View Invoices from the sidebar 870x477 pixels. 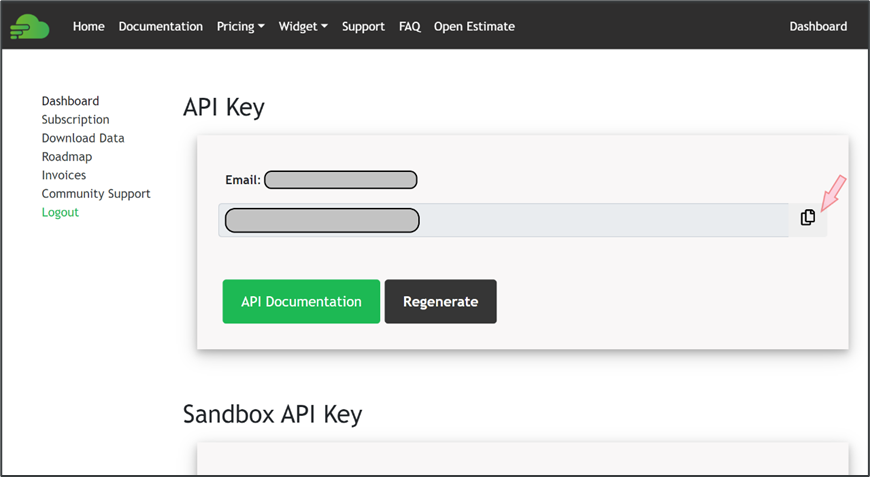point(64,175)
